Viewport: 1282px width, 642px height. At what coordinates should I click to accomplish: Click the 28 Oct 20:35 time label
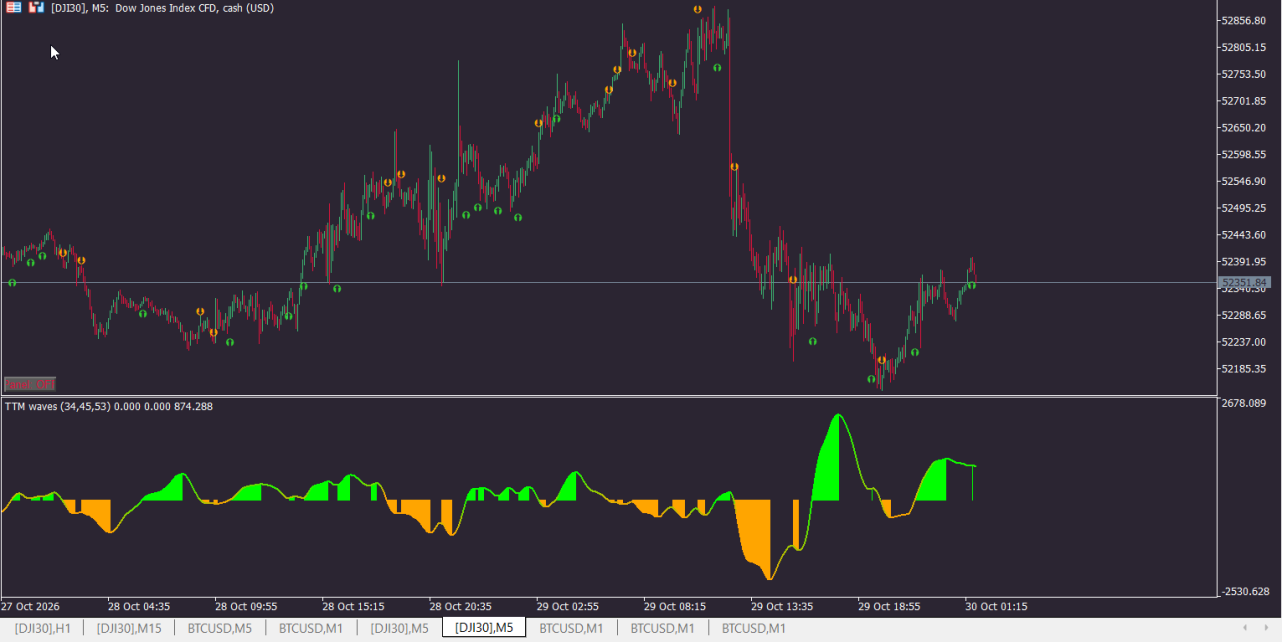coord(459,606)
